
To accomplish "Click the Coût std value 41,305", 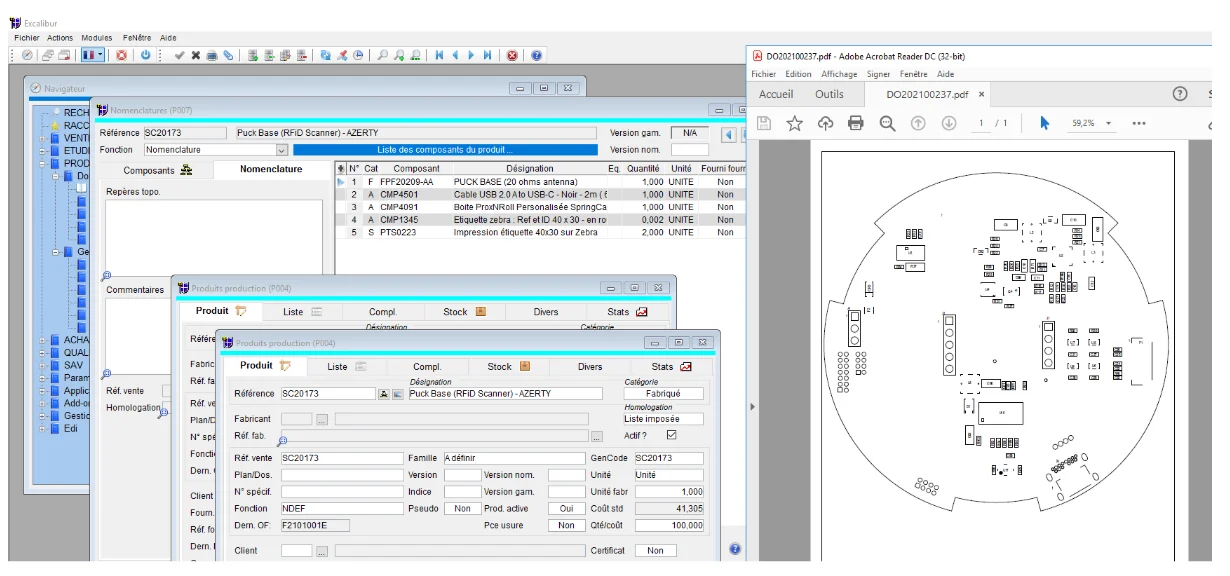I will click(669, 508).
